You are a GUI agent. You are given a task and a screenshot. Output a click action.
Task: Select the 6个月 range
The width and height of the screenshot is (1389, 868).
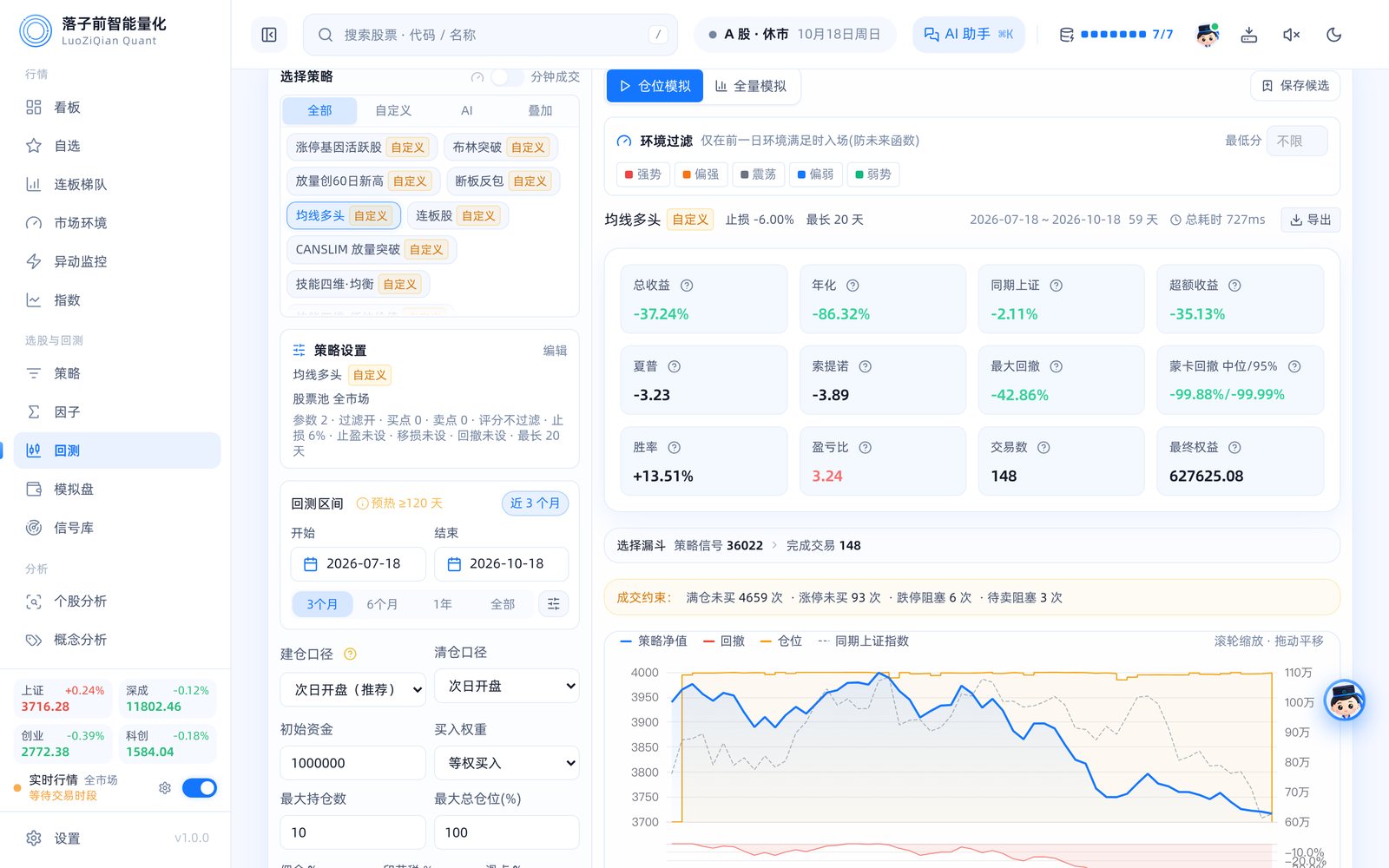382,604
